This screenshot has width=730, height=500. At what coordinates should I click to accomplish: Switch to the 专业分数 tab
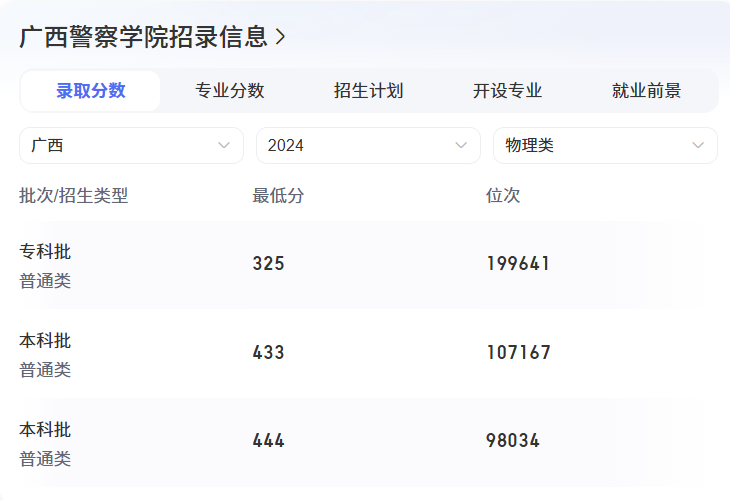click(x=230, y=91)
